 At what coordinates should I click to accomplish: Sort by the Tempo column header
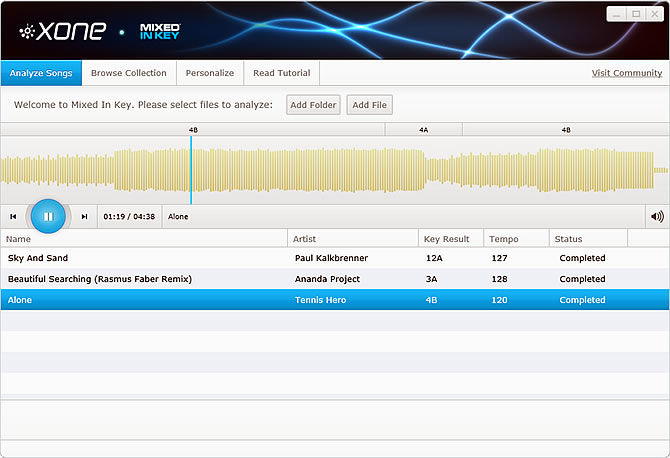[516, 239]
